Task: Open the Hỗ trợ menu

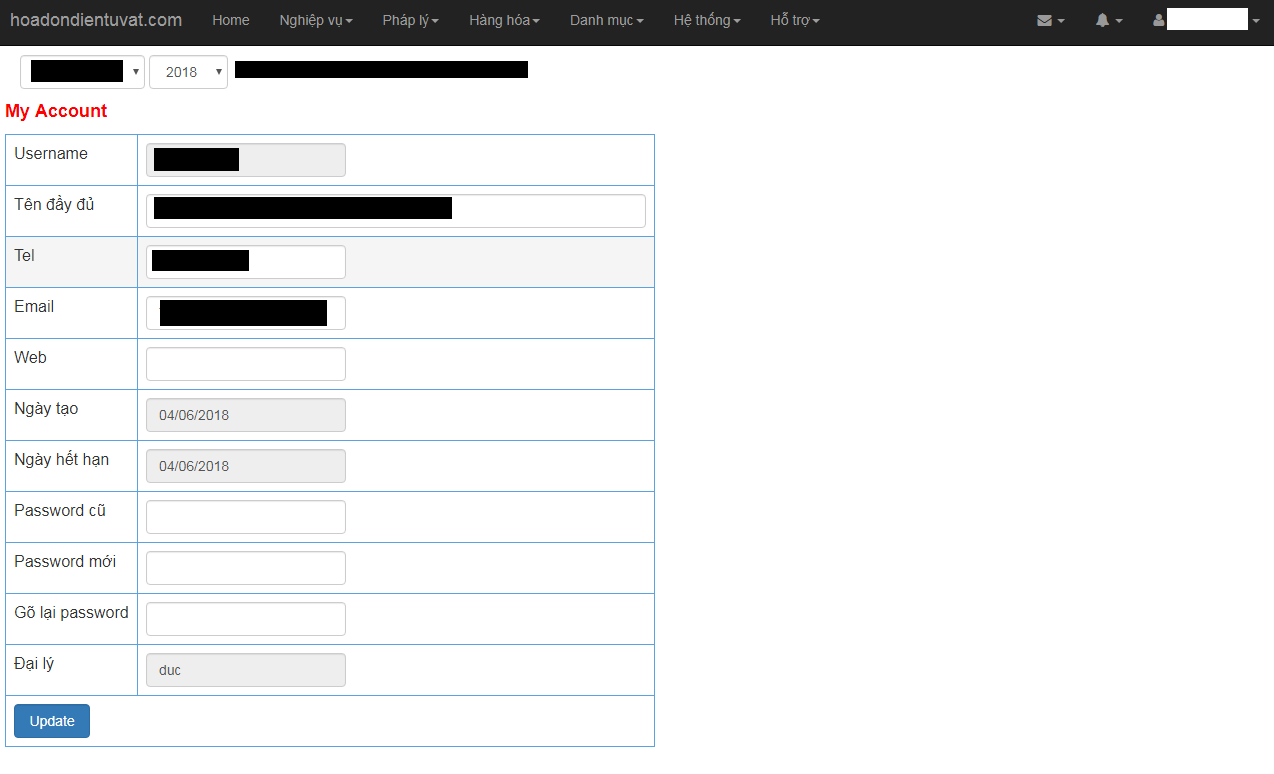Action: pos(795,20)
